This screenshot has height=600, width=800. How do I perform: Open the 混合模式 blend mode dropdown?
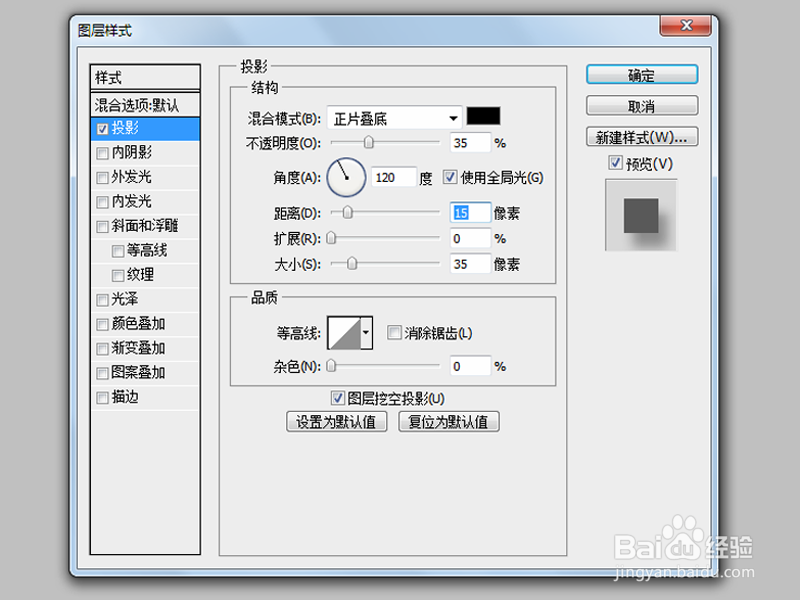tap(394, 116)
